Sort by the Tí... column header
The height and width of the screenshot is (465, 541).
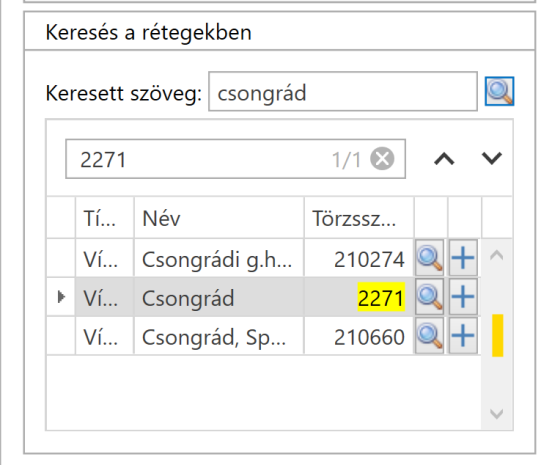pos(105,218)
